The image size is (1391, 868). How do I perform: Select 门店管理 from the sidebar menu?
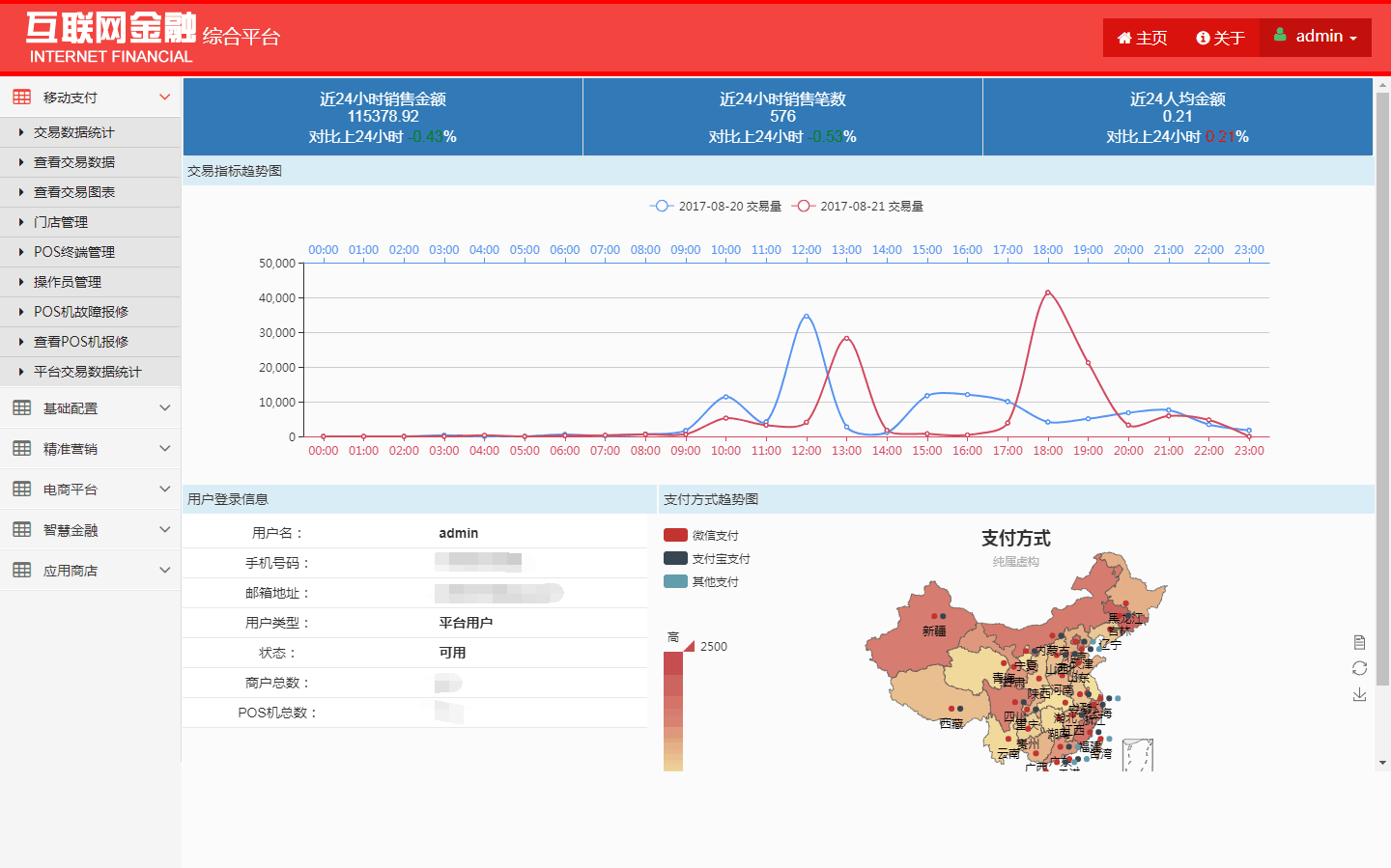pos(61,222)
